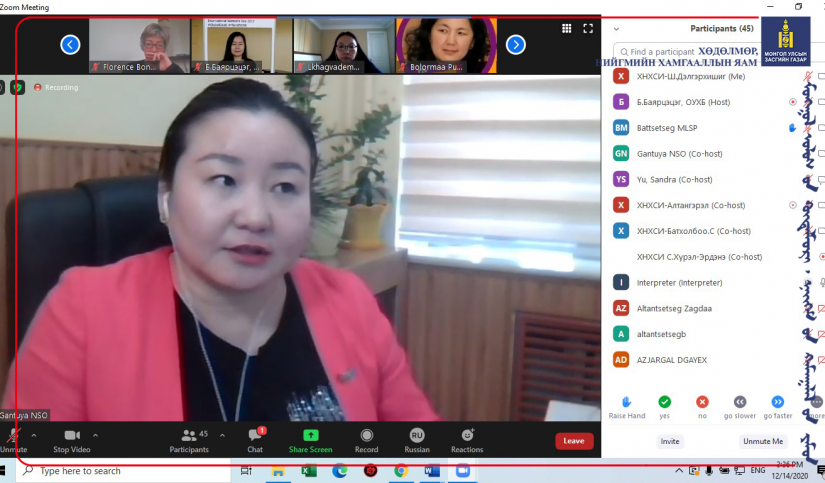Click the green Share Screen icon

coord(310,435)
